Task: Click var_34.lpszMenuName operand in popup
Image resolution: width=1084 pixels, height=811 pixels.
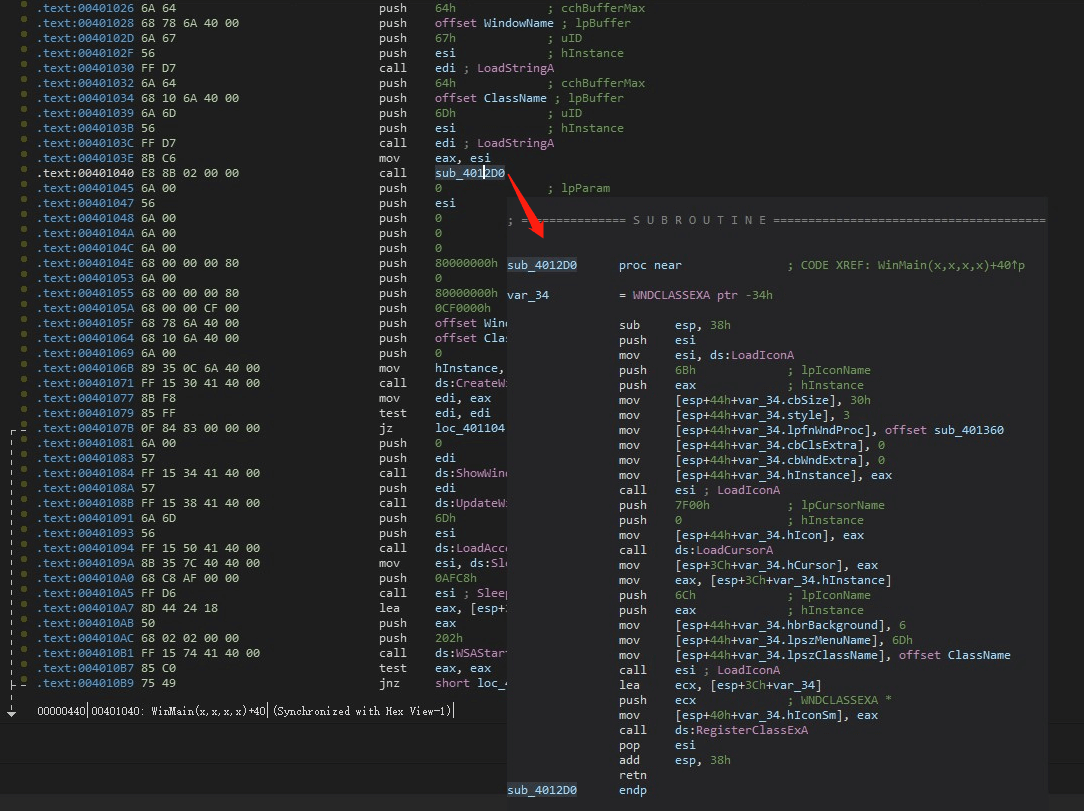Action: click(776, 640)
